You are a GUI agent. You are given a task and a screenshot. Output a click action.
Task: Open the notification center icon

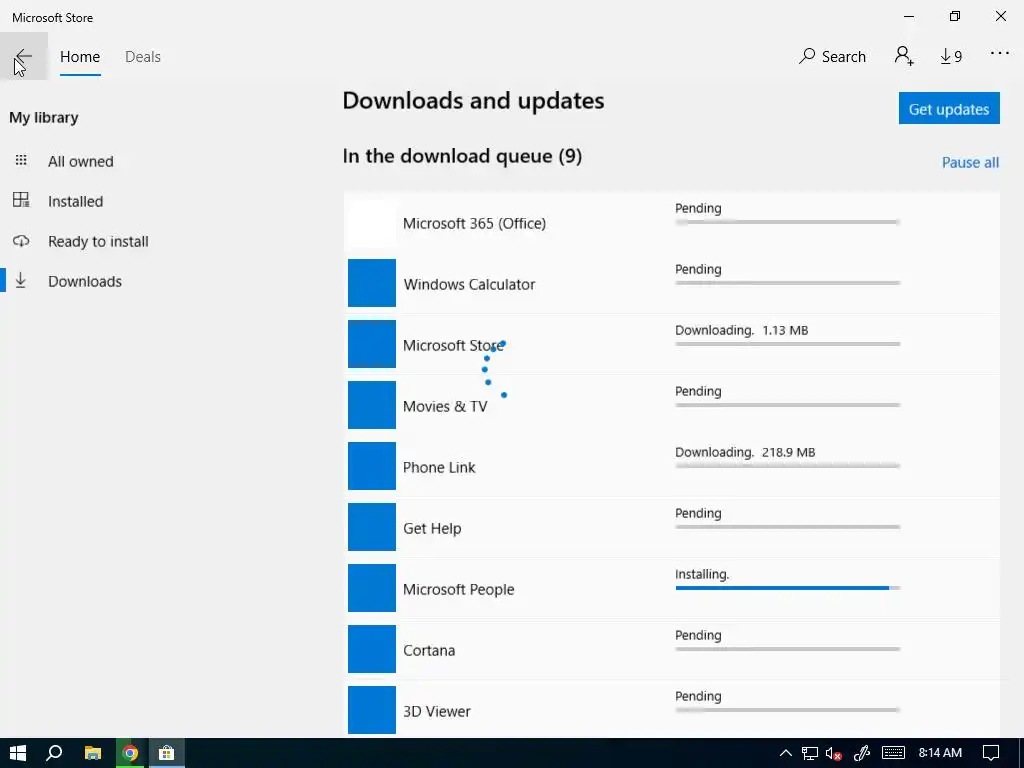991,753
